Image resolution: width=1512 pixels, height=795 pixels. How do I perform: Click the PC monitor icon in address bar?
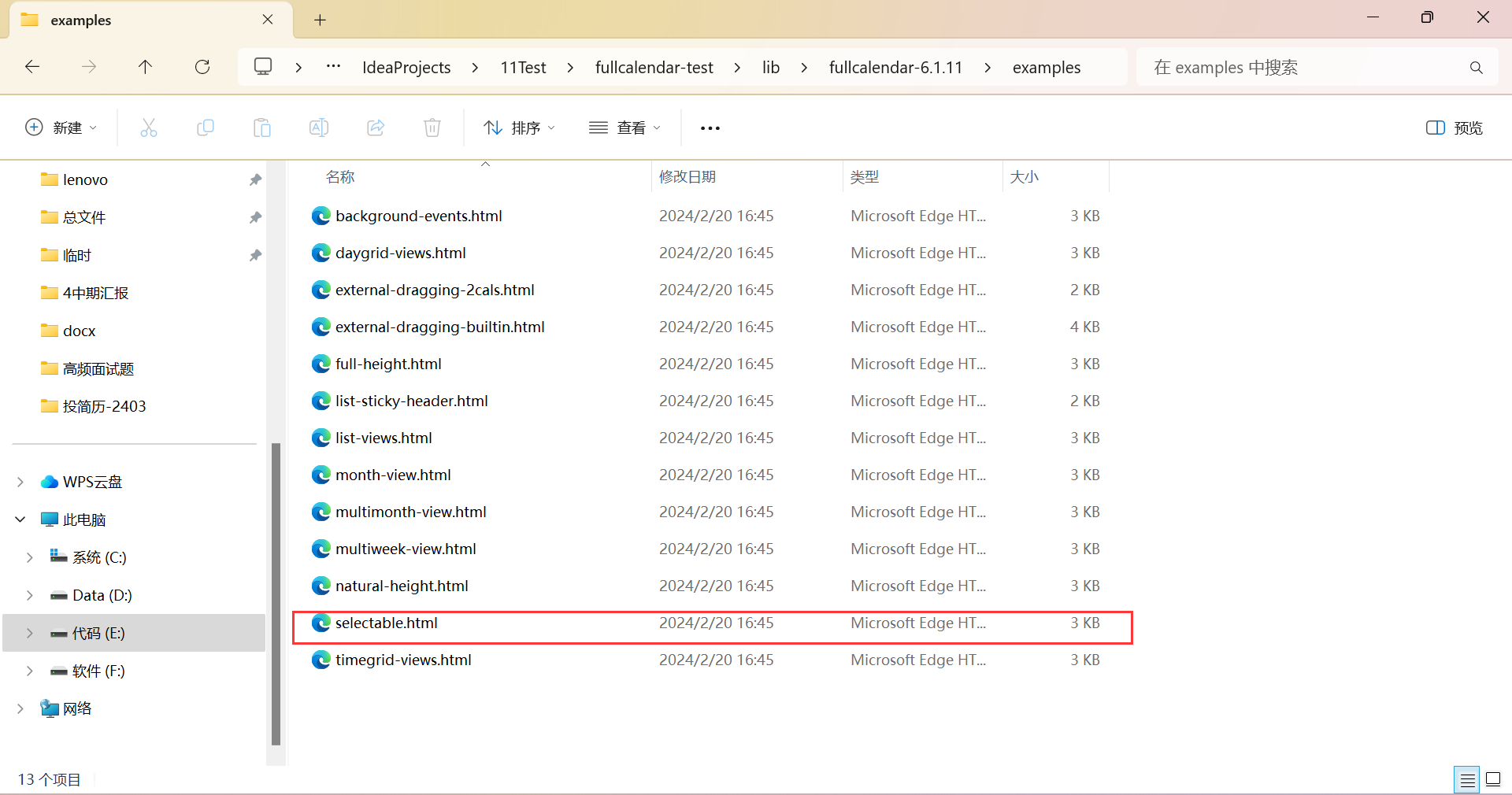click(263, 67)
